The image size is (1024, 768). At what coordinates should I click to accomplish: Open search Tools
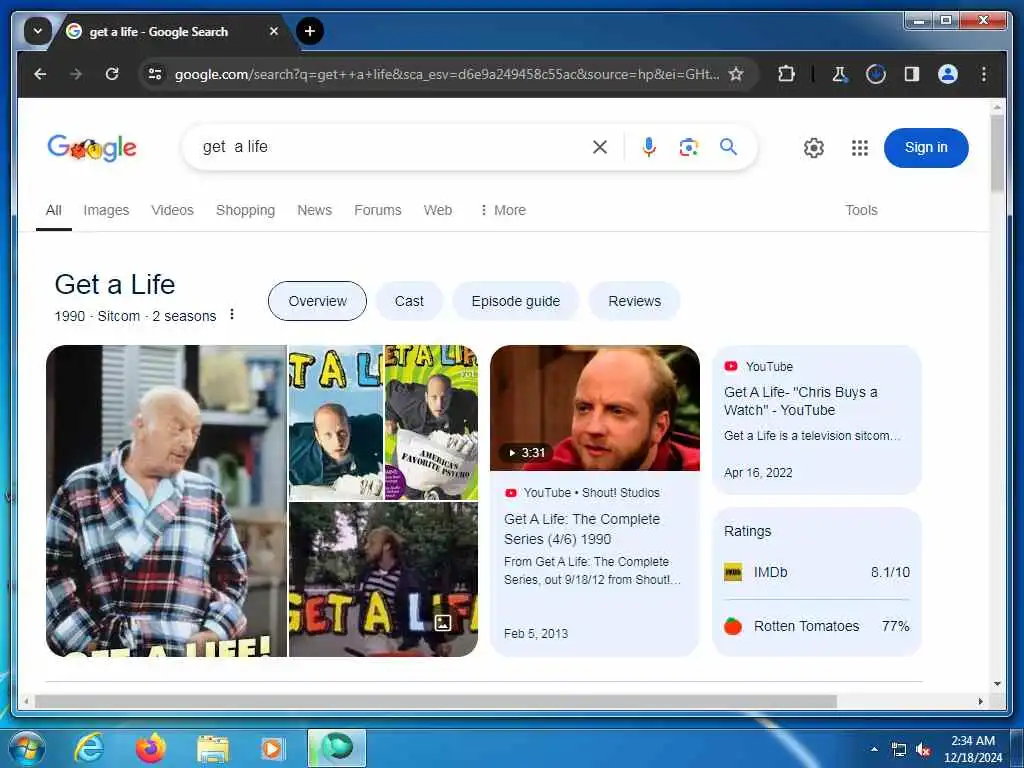point(861,210)
